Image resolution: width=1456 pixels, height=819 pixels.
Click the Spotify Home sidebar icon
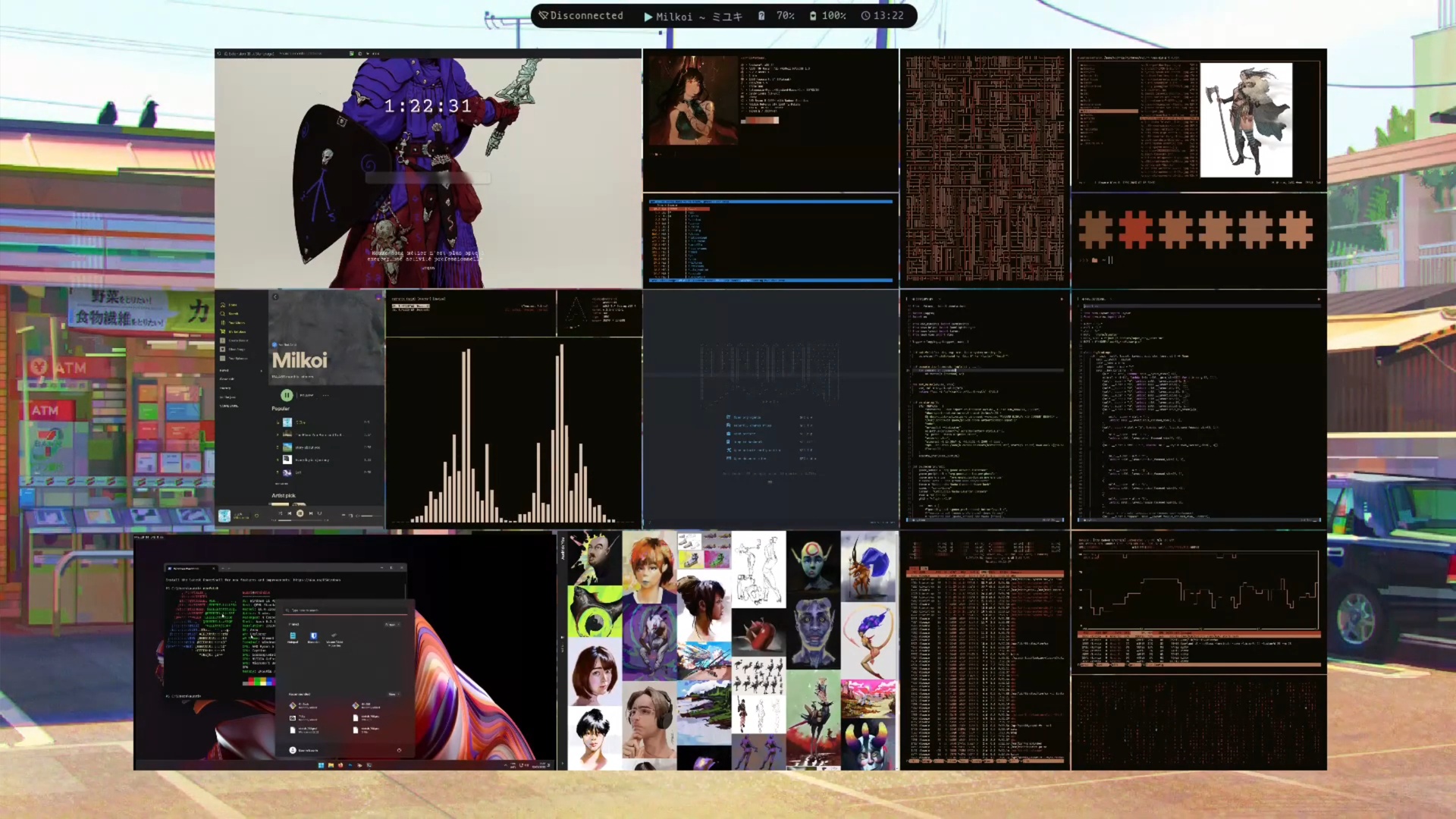coord(223,305)
